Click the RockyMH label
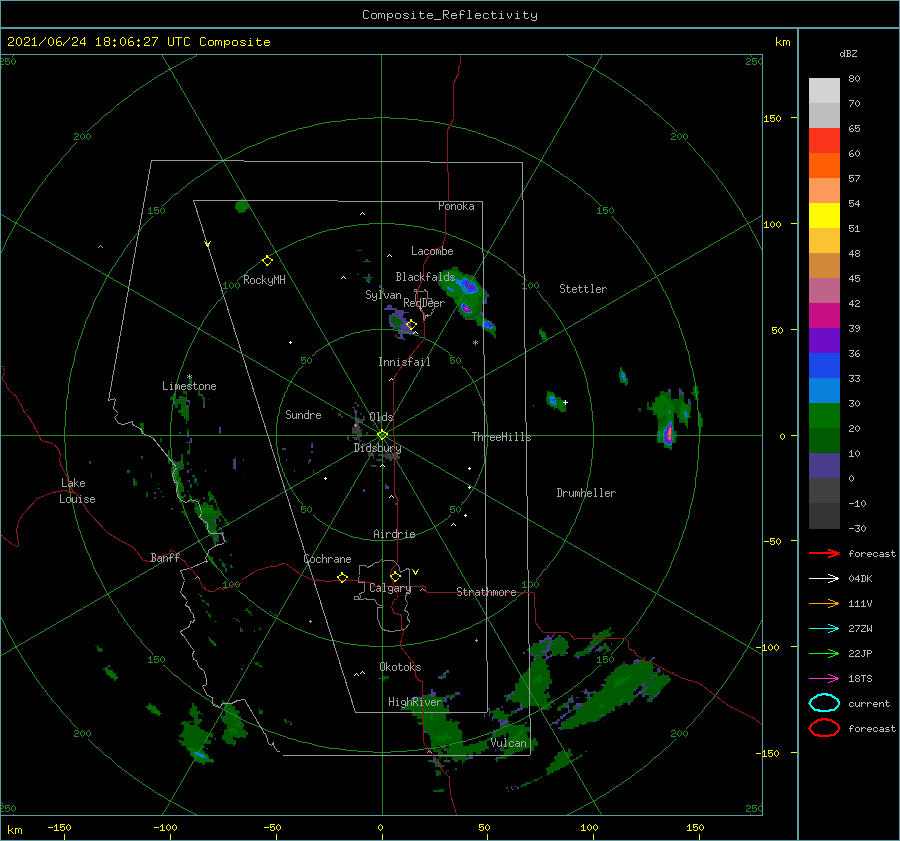Screen dimensions: 900x841 pos(264,280)
